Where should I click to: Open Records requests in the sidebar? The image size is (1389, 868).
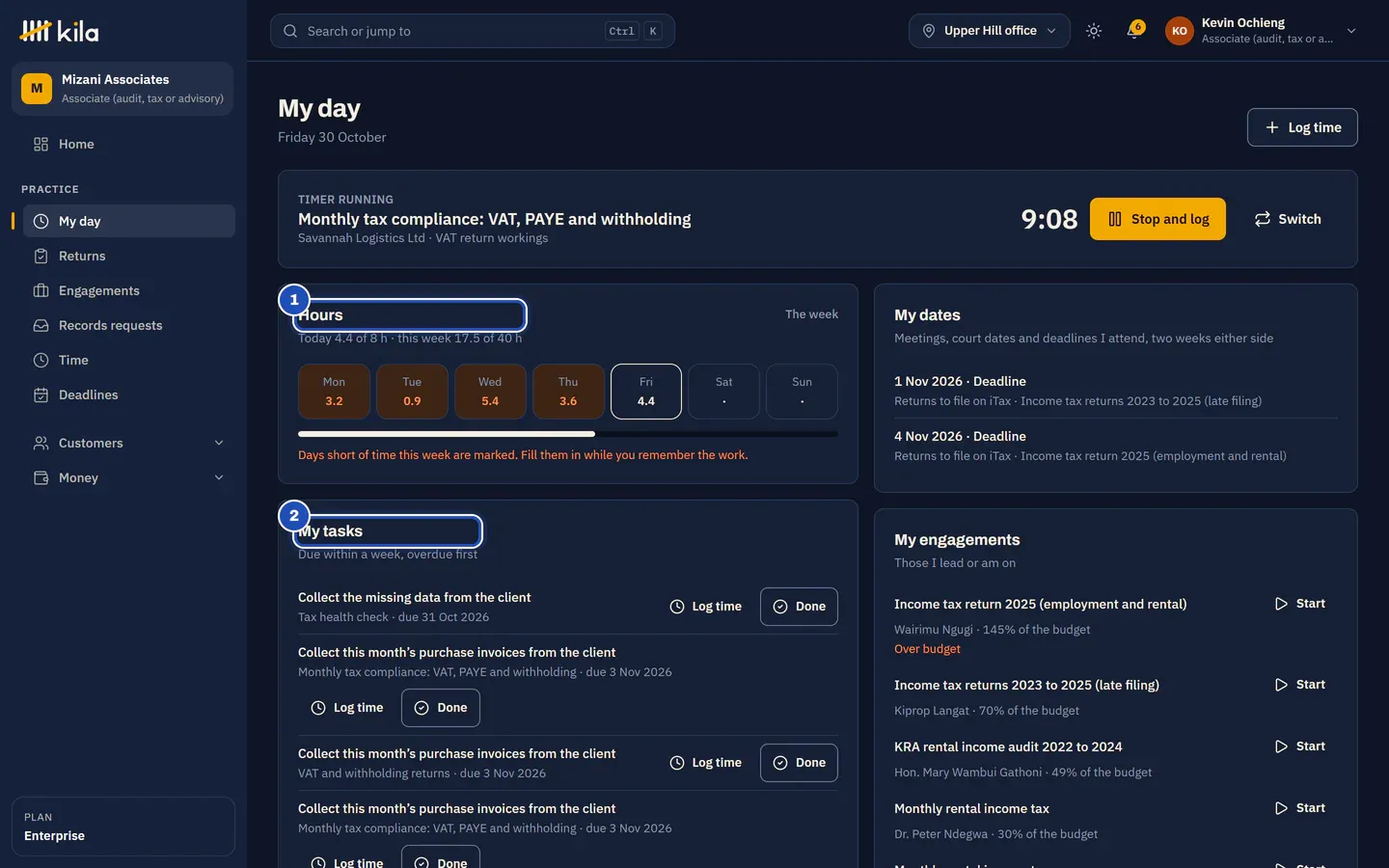(x=129, y=325)
